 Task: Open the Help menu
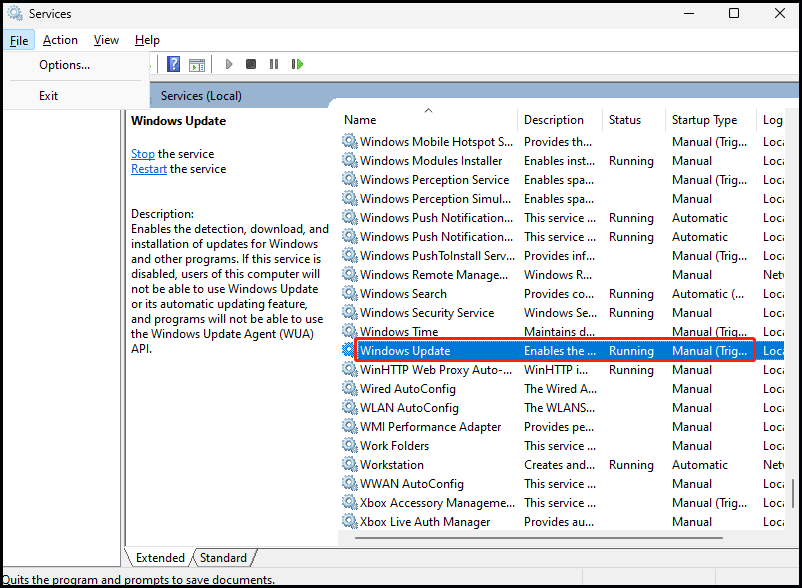147,40
